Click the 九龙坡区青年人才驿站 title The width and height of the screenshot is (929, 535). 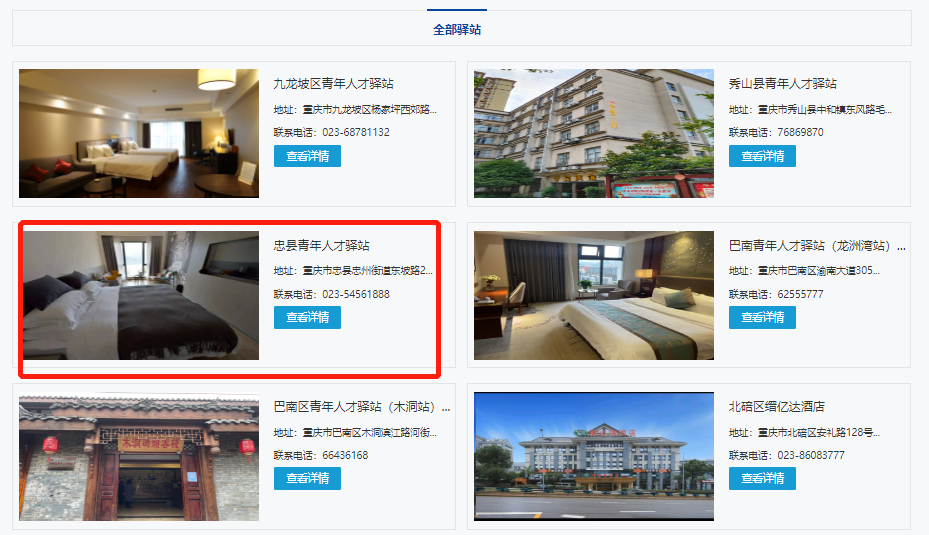pos(334,84)
